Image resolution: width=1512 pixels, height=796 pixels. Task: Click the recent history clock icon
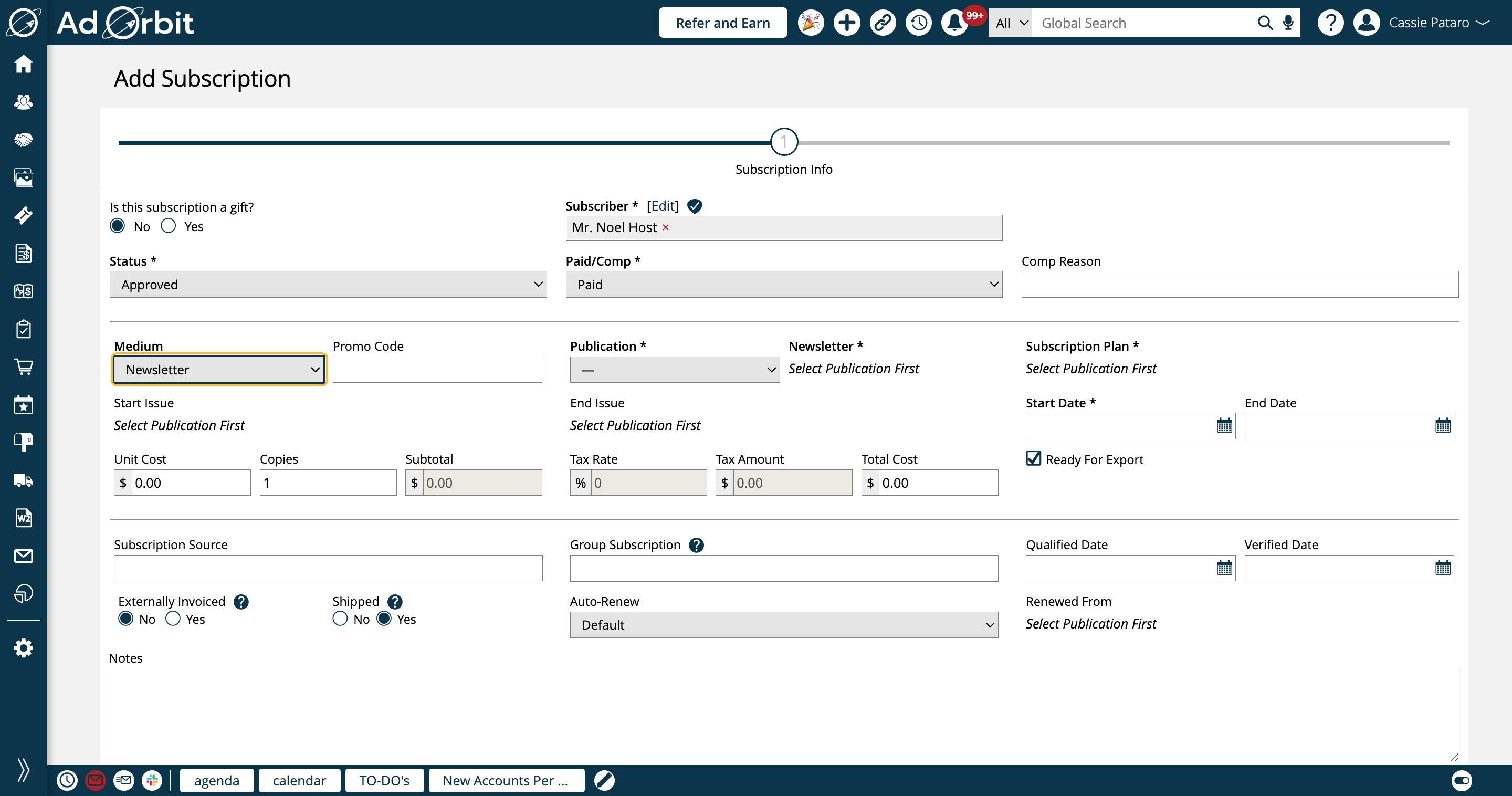coord(919,23)
